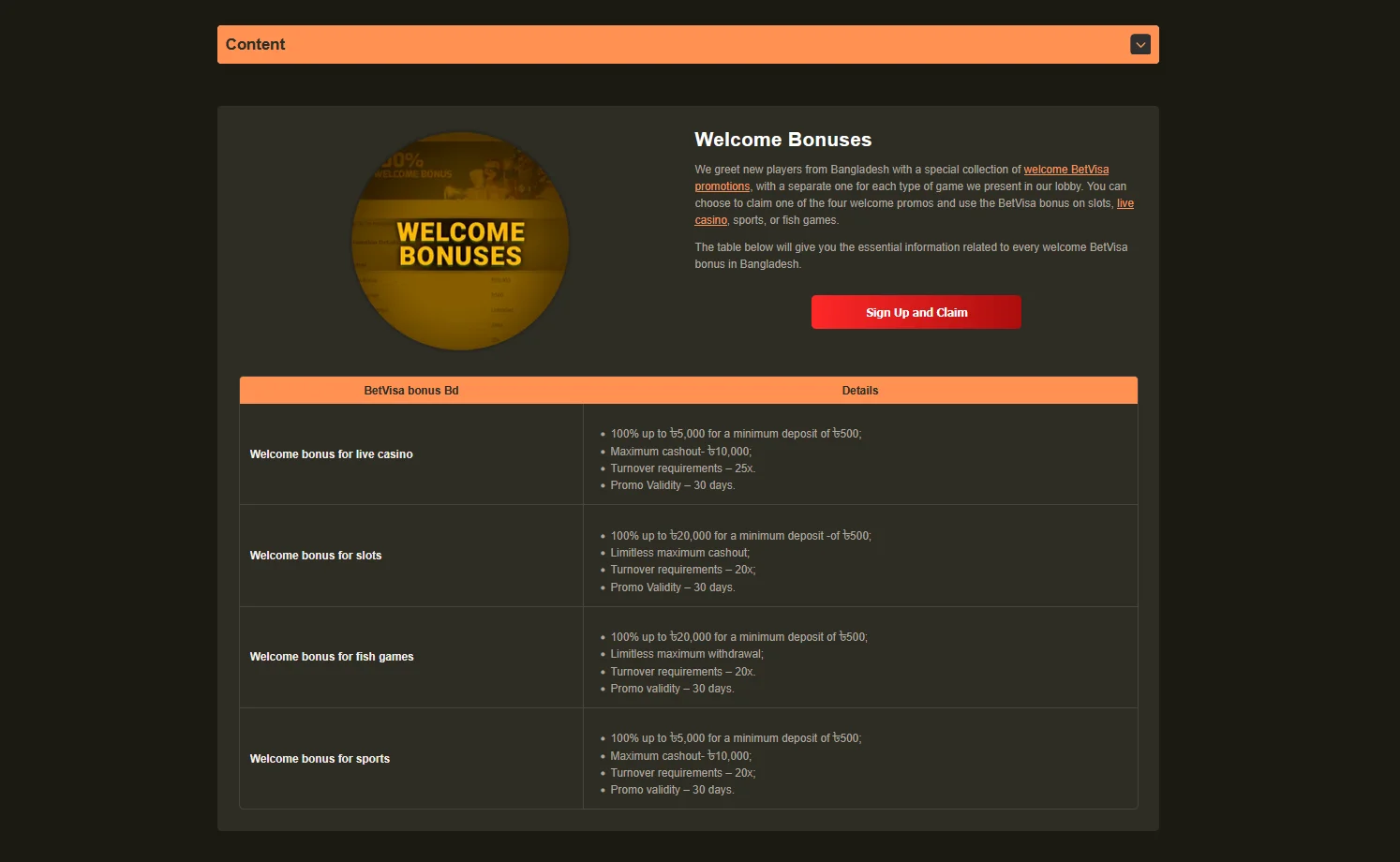
Task: Click the Limitless maximum withdrawal bullet
Action: click(x=686, y=654)
